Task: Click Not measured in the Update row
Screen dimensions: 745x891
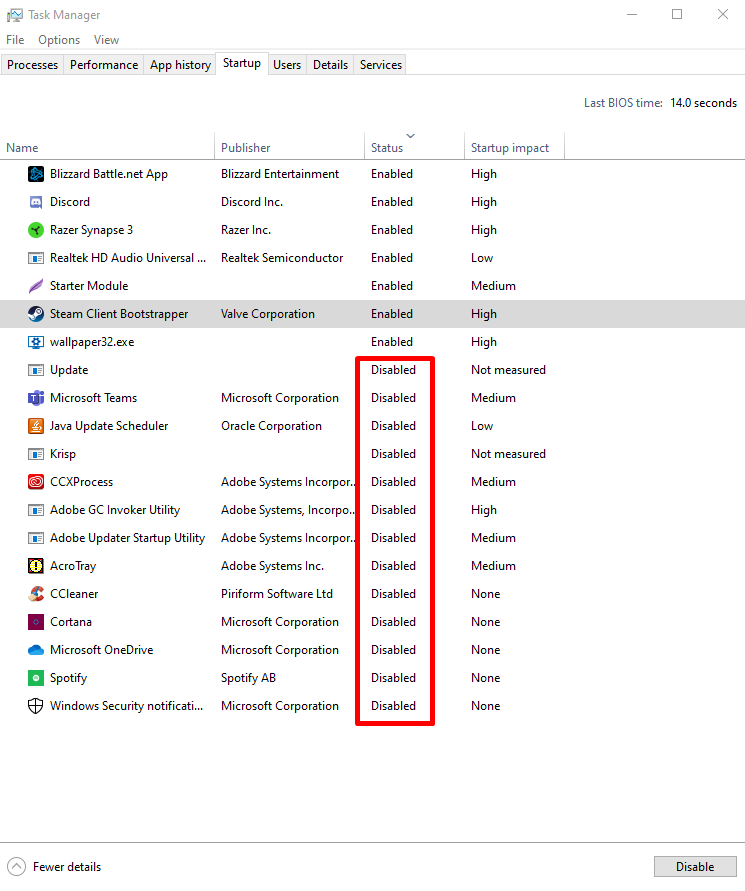Action: coord(508,370)
